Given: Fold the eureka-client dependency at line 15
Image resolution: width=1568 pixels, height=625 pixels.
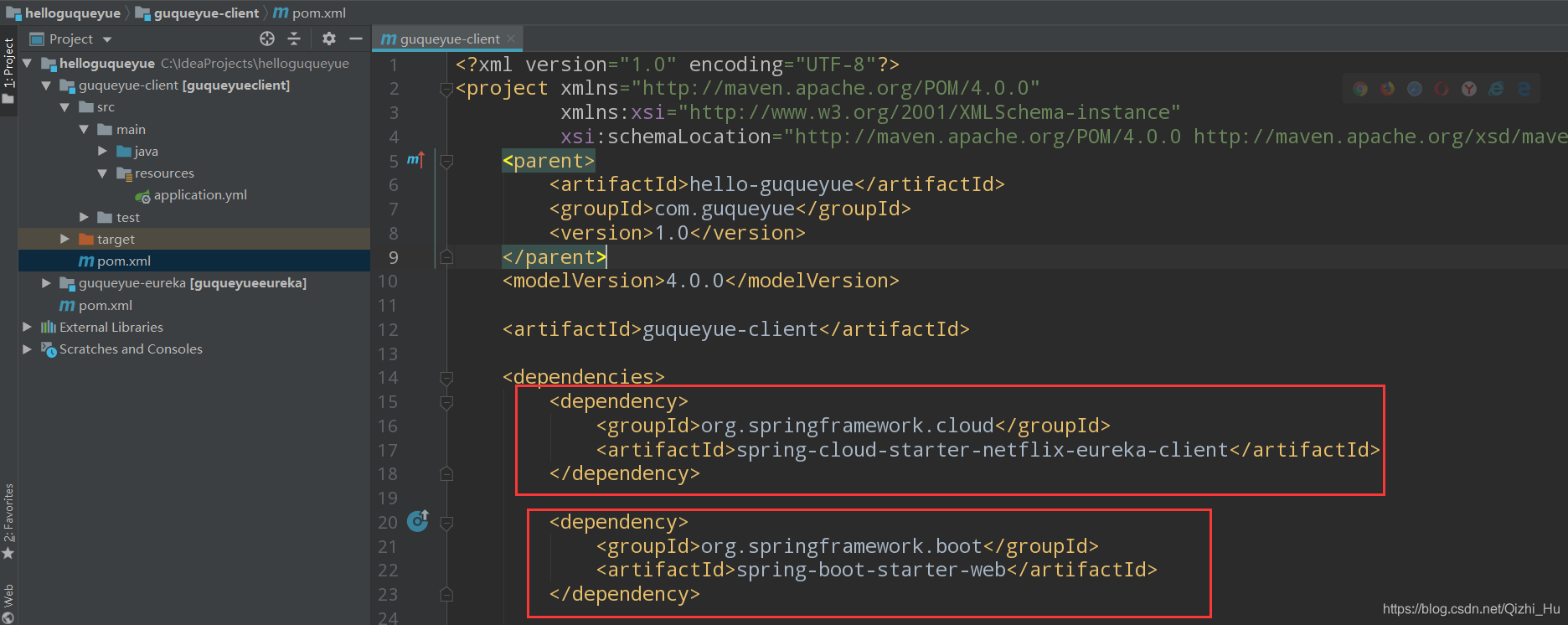Looking at the screenshot, I should click(446, 402).
